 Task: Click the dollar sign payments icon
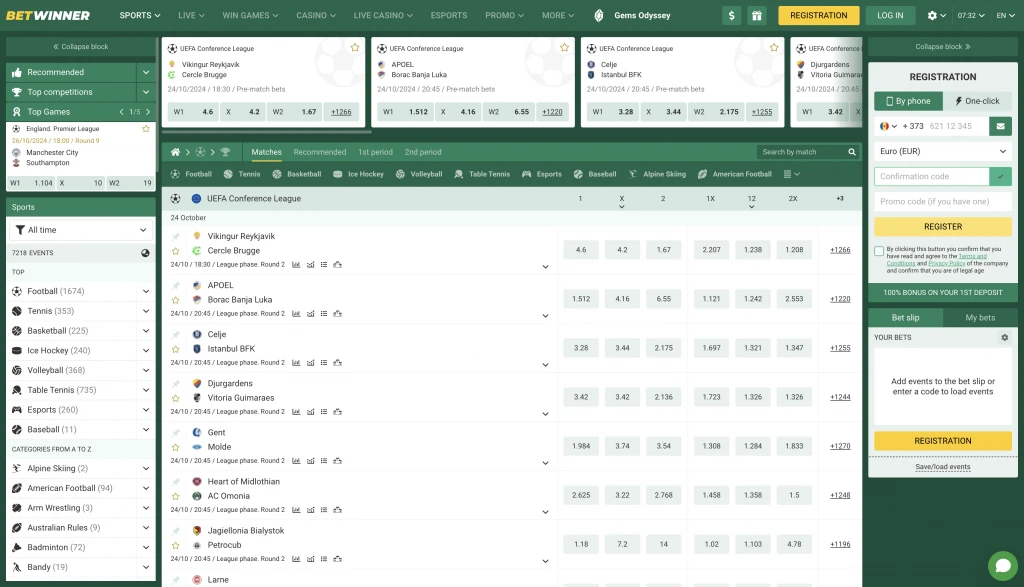click(732, 15)
